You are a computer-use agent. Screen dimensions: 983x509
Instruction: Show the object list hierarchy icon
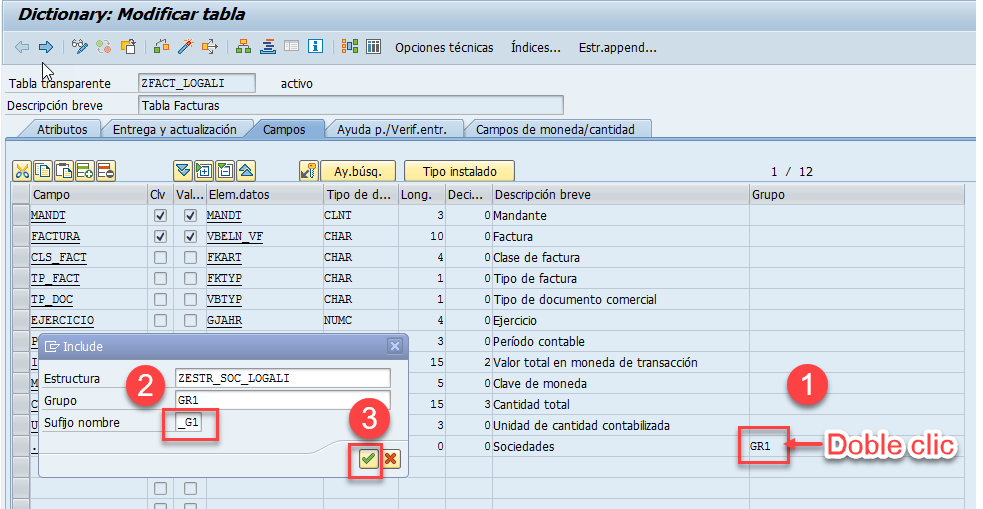pyautogui.click(x=243, y=47)
